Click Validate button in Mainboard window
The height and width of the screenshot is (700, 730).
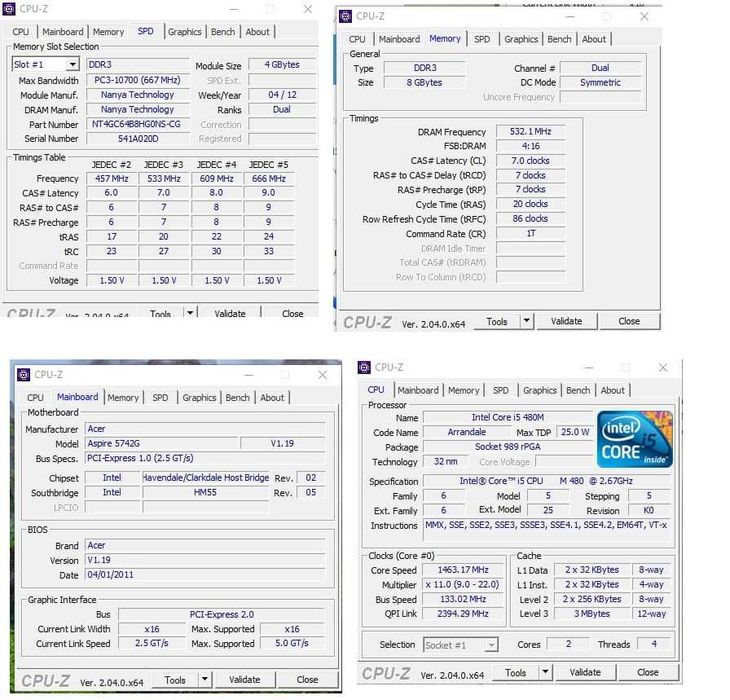[245, 680]
